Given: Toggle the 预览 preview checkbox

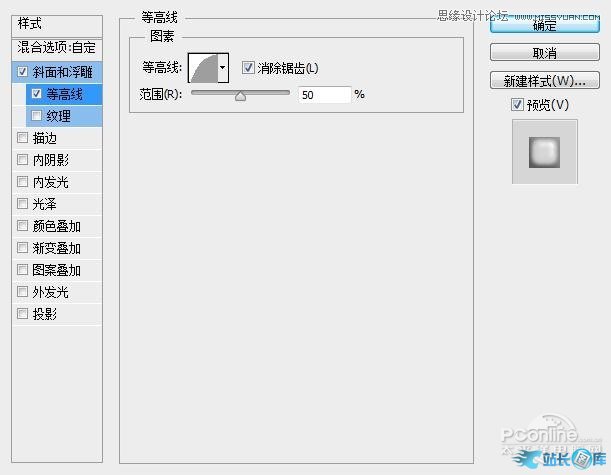Looking at the screenshot, I should tap(517, 105).
